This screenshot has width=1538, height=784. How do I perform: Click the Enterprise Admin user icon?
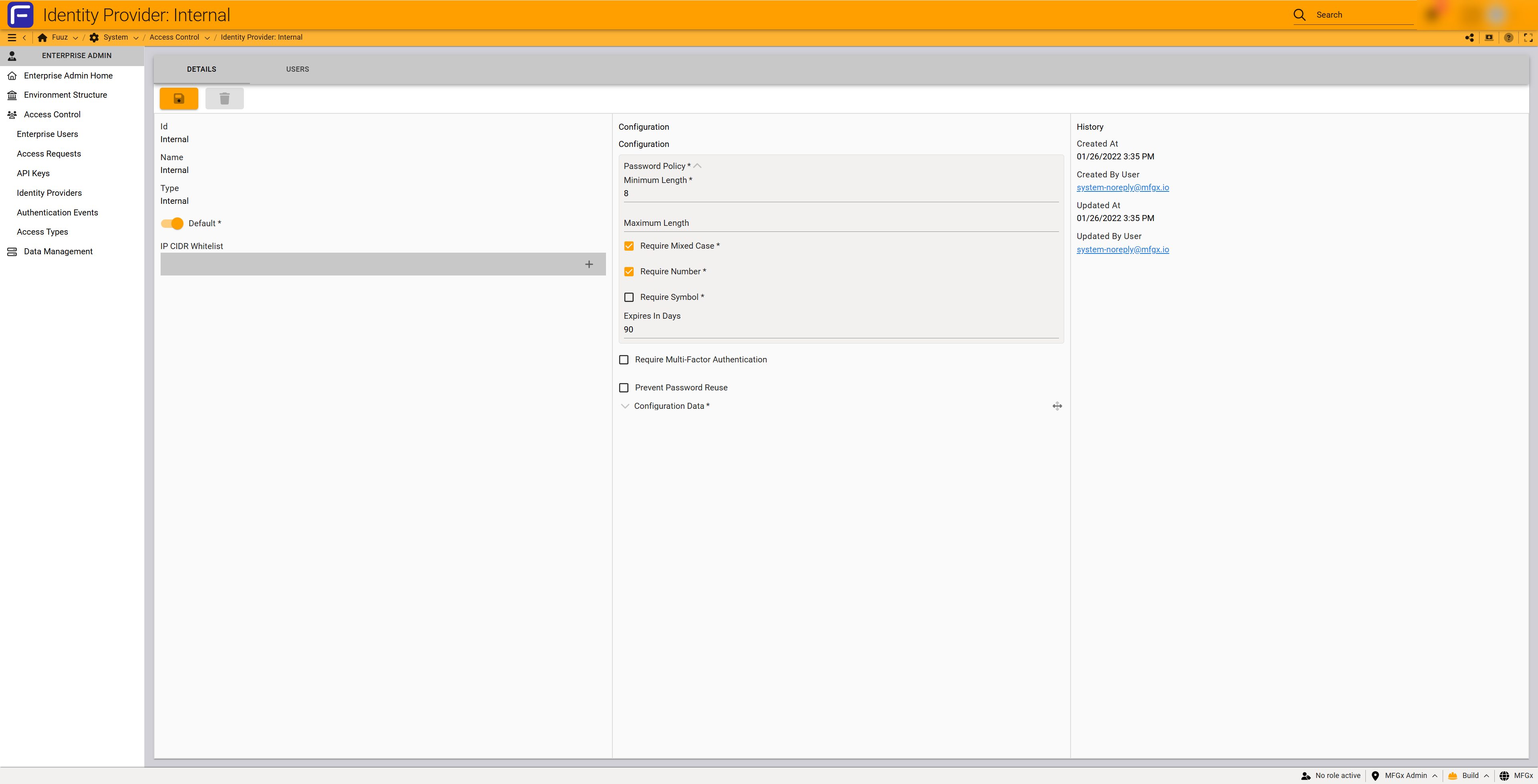[12, 56]
